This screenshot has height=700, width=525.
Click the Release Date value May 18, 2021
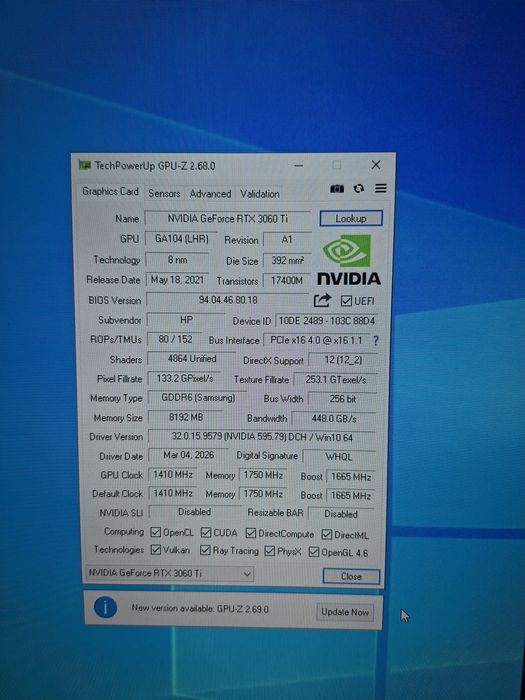[x=177, y=280]
